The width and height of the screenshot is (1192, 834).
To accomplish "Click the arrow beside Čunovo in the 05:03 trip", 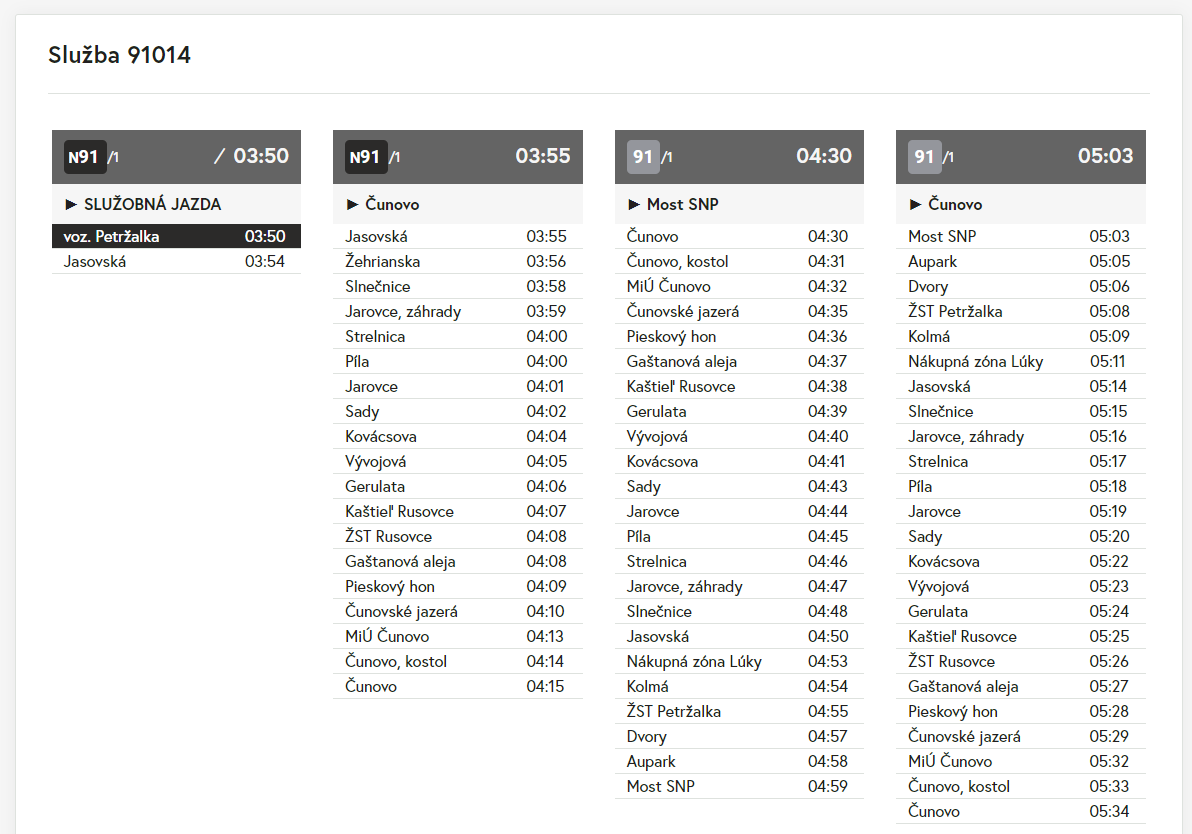I will click(915, 204).
